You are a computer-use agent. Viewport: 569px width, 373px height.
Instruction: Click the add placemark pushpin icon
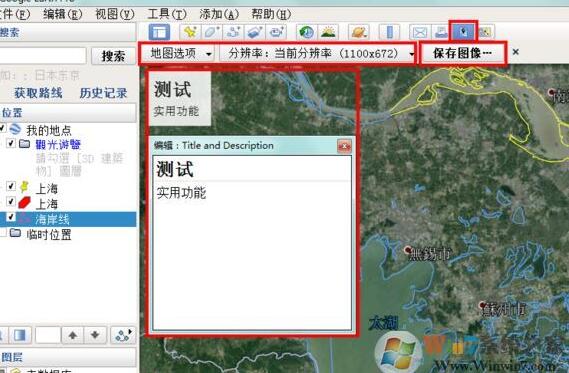click(190, 32)
